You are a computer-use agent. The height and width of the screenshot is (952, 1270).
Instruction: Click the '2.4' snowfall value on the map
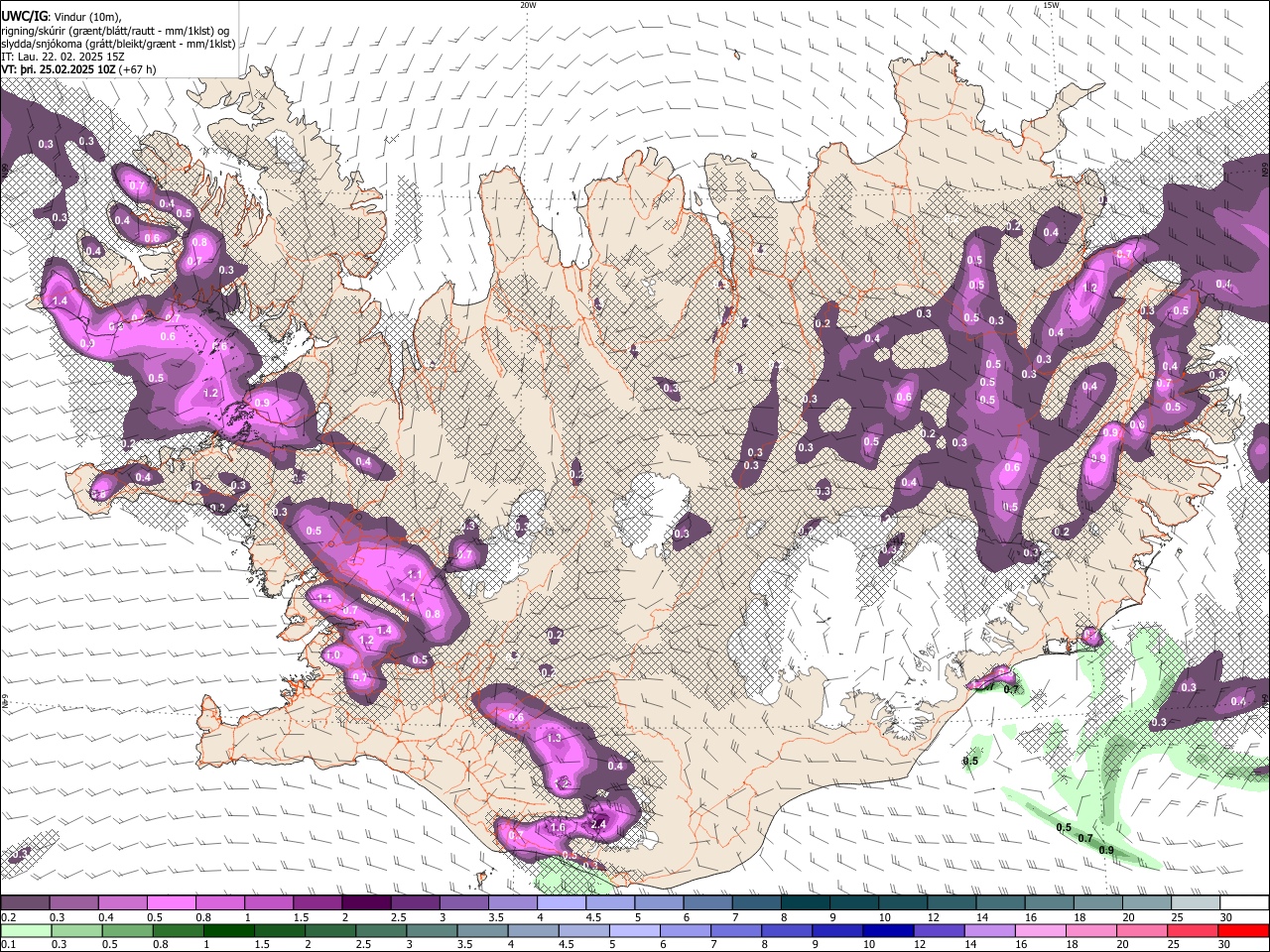pos(597,824)
